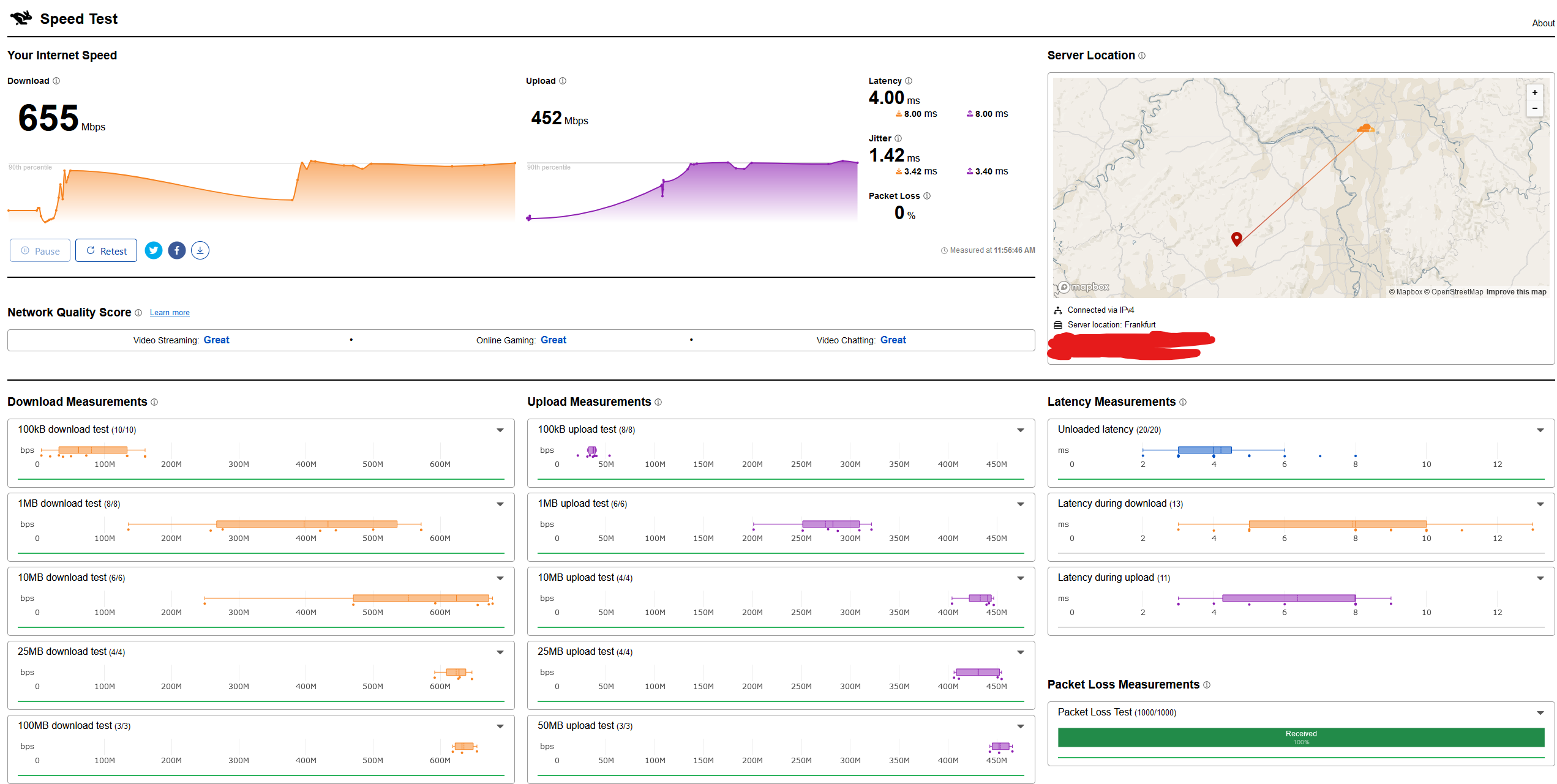Viewport: 1557px width, 784px height.
Task: Share results on Facebook icon
Action: tap(177, 250)
